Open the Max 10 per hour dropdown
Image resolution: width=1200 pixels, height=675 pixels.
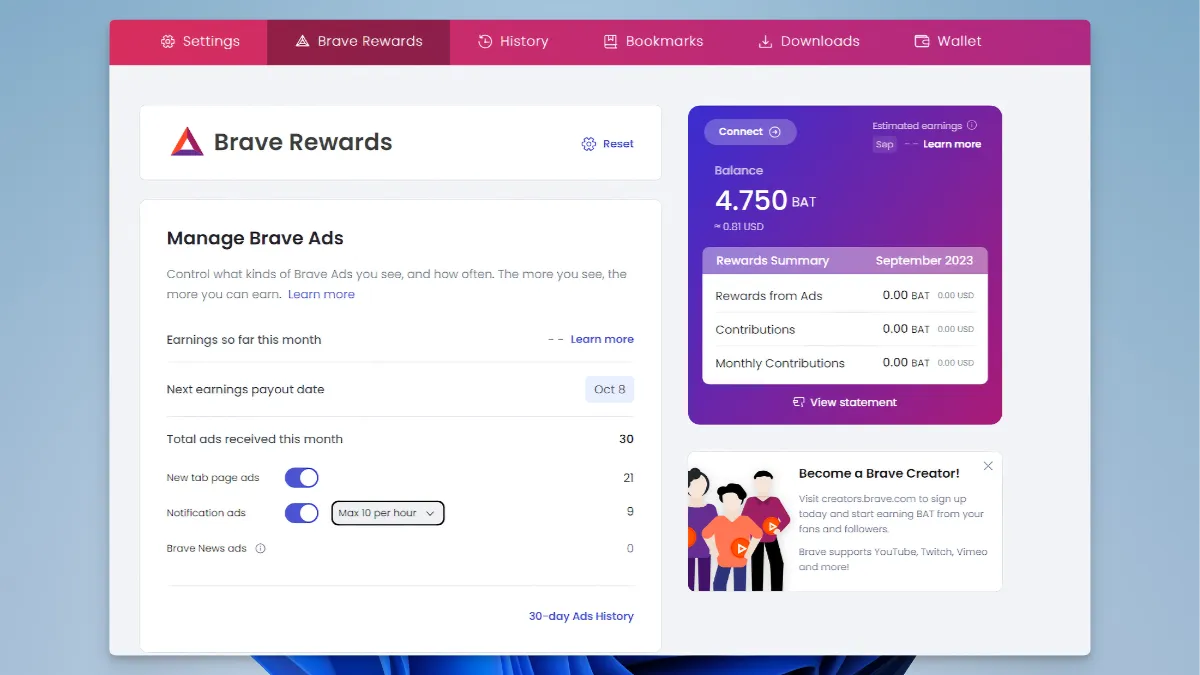tap(387, 513)
